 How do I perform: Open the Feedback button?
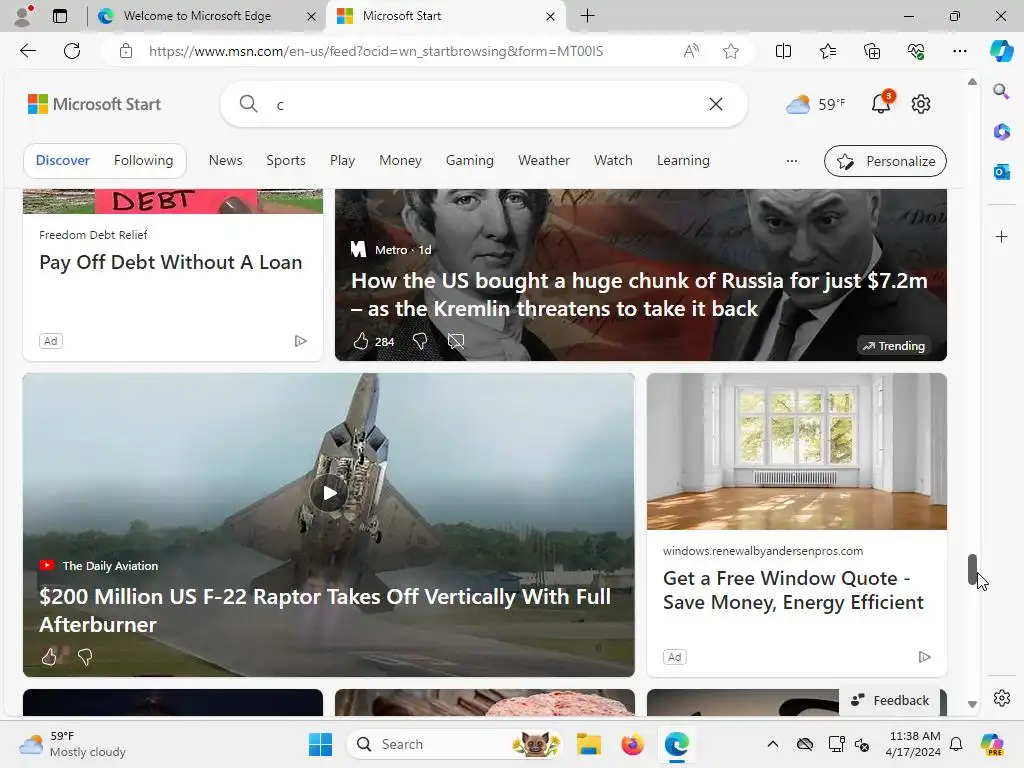pyautogui.click(x=890, y=700)
